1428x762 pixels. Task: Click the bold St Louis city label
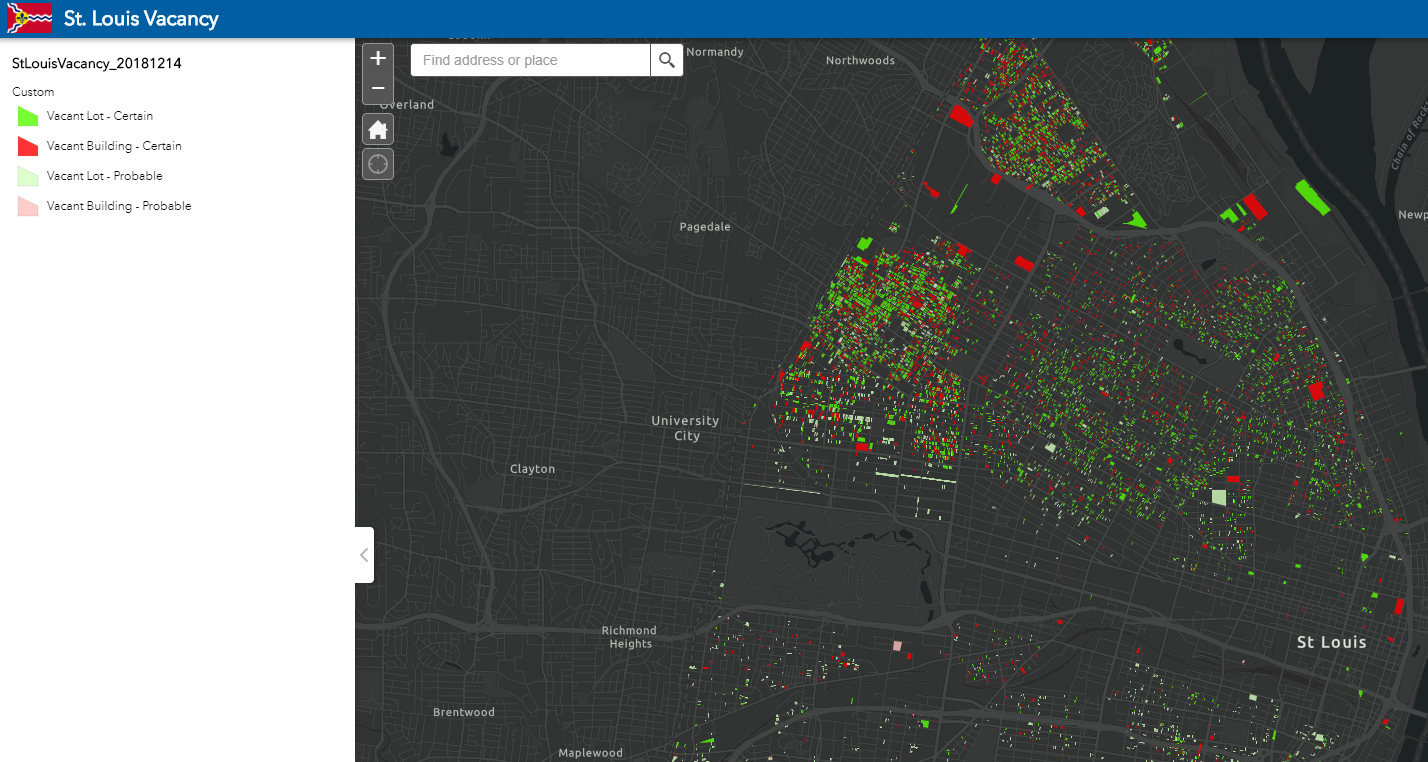[1330, 642]
